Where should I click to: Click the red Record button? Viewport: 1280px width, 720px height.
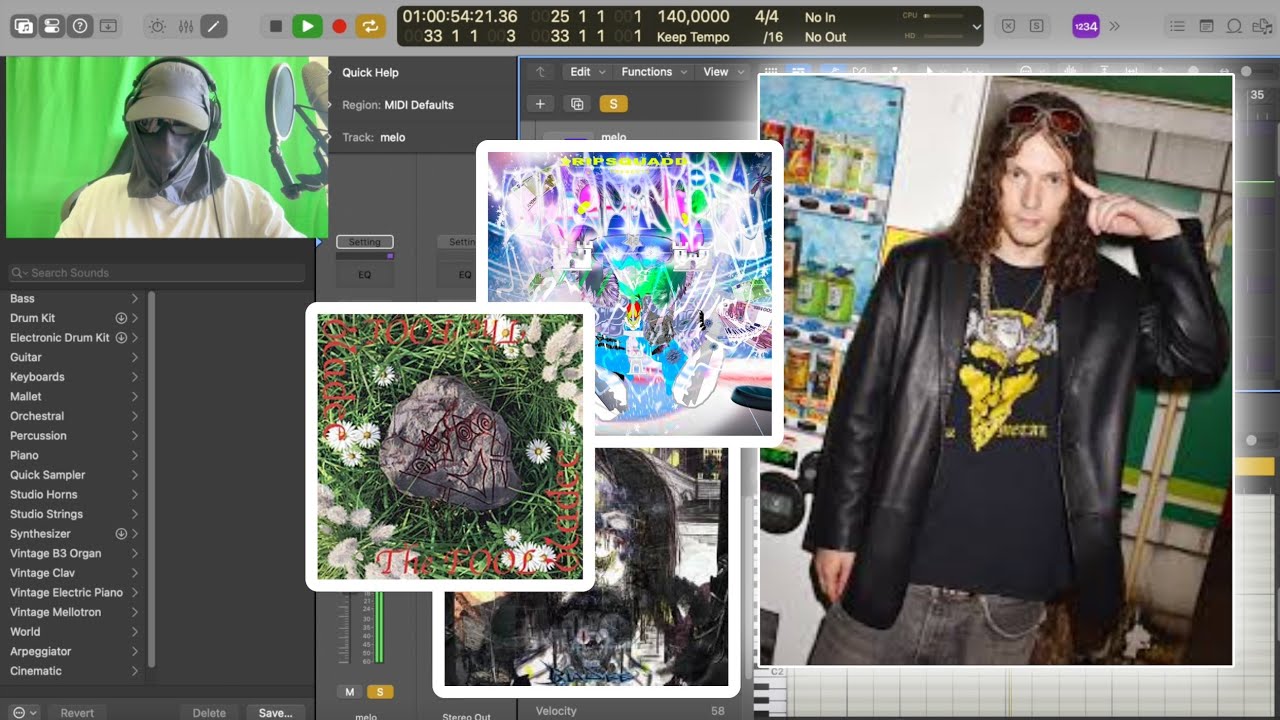[x=339, y=27]
